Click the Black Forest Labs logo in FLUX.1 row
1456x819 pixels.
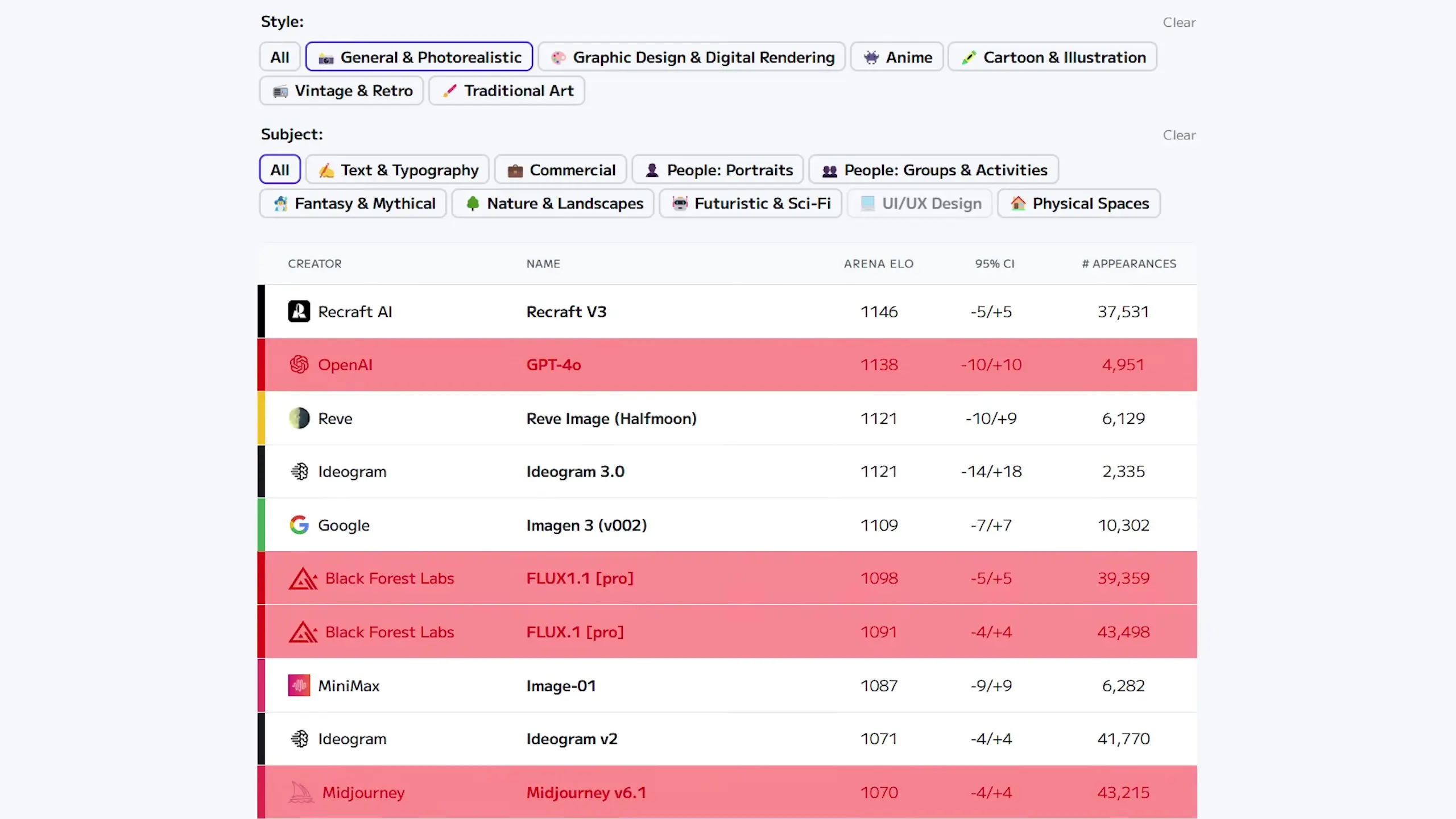(303, 632)
